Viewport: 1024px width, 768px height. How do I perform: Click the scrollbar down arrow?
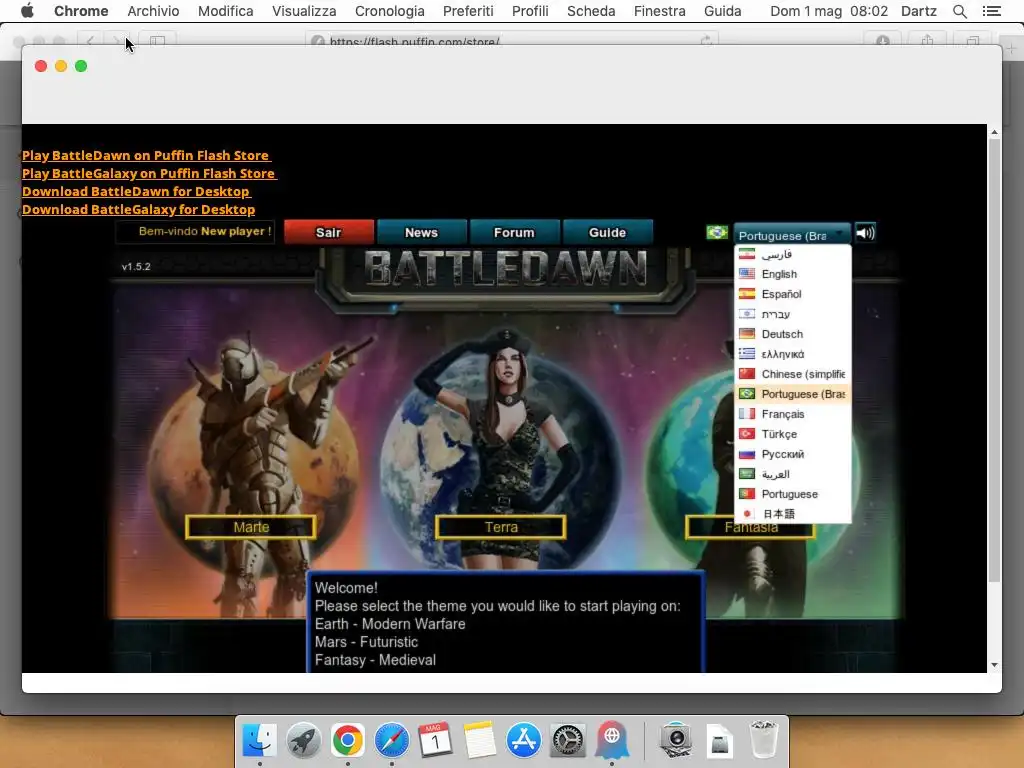tap(994, 665)
